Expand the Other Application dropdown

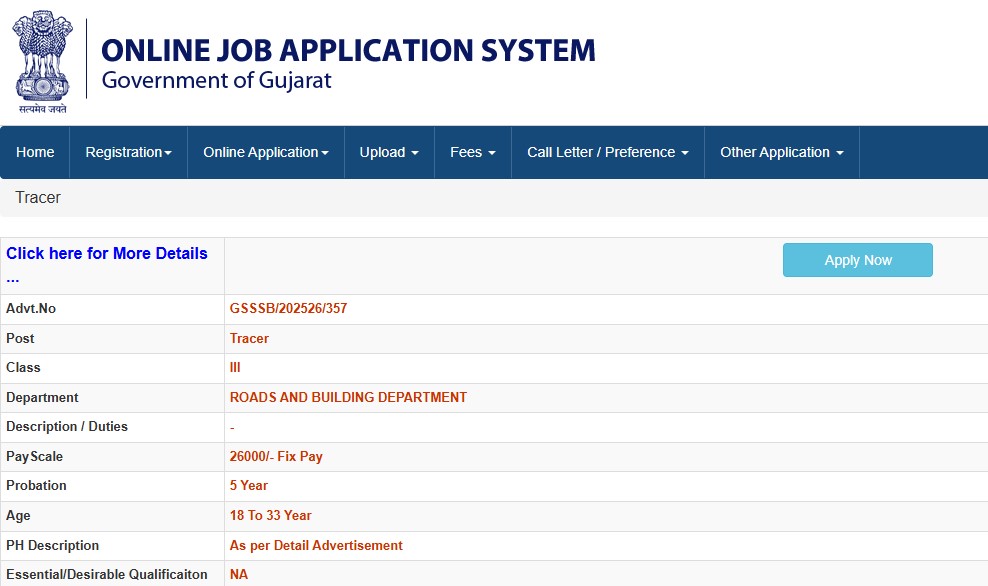tap(781, 152)
